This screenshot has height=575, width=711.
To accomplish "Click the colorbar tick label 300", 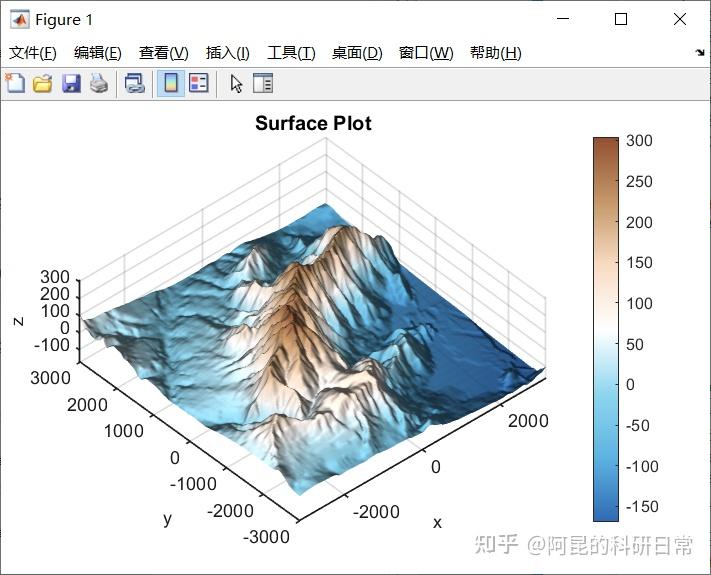I will pos(639,141).
